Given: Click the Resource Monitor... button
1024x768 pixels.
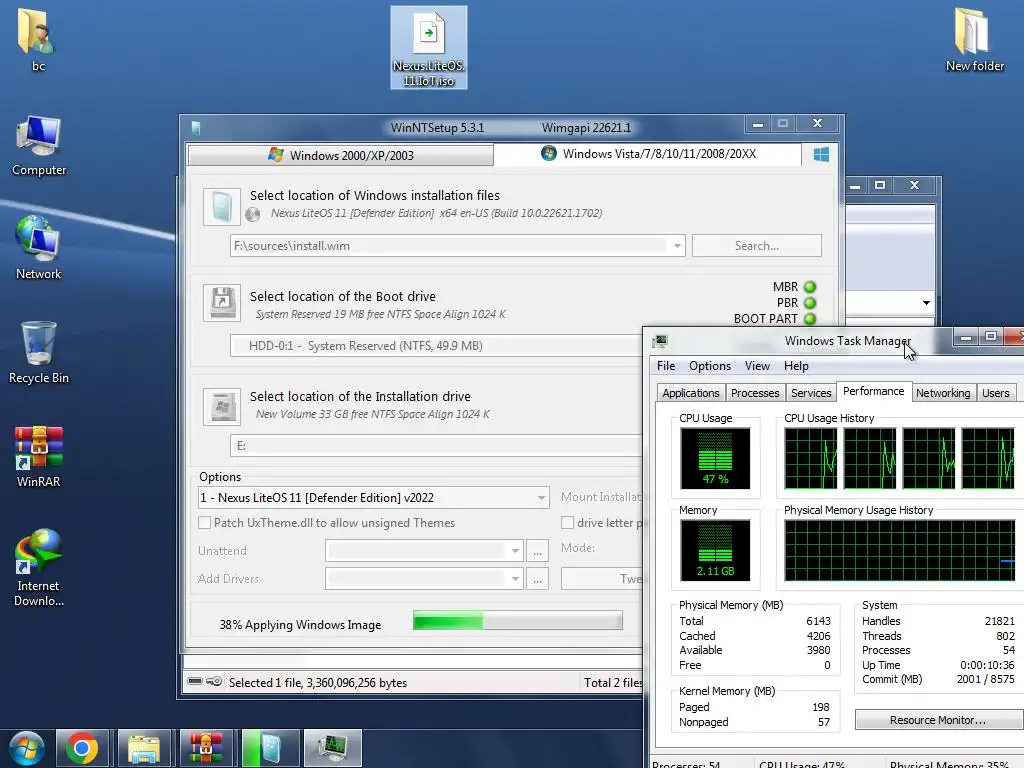Looking at the screenshot, I should point(937,720).
